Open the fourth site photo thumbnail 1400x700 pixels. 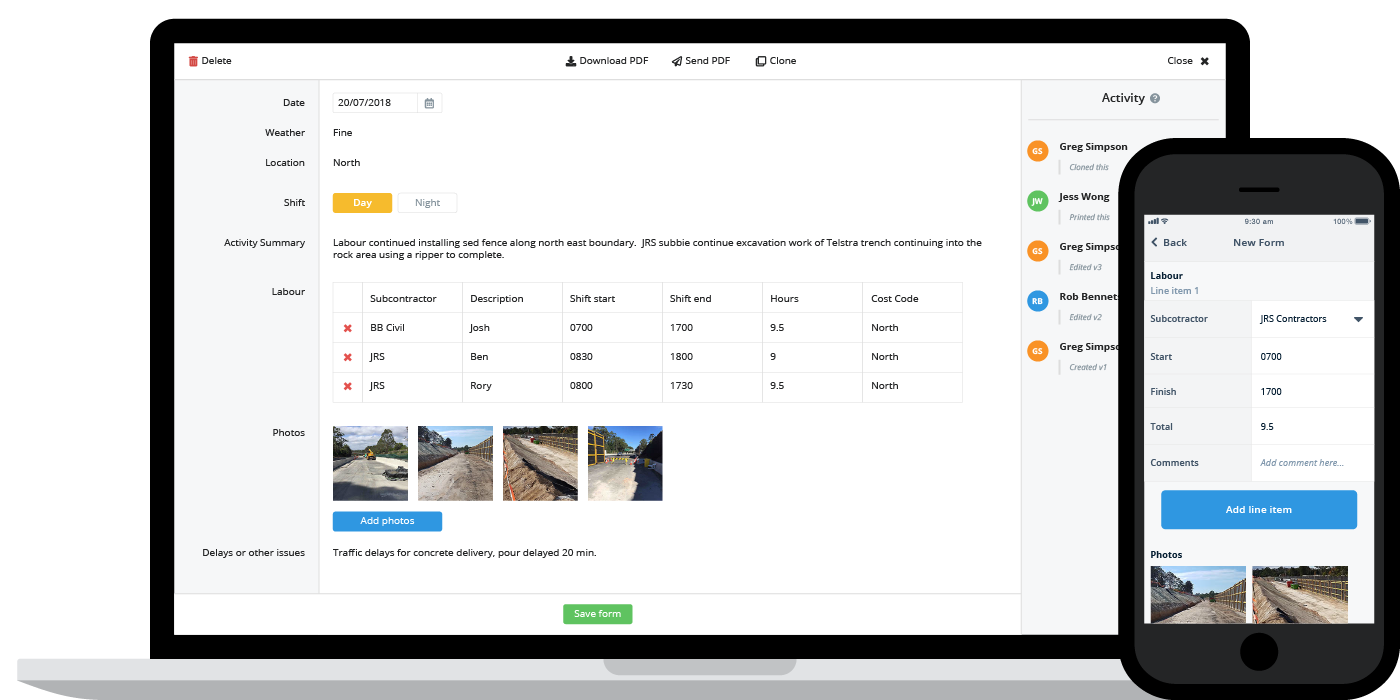625,463
